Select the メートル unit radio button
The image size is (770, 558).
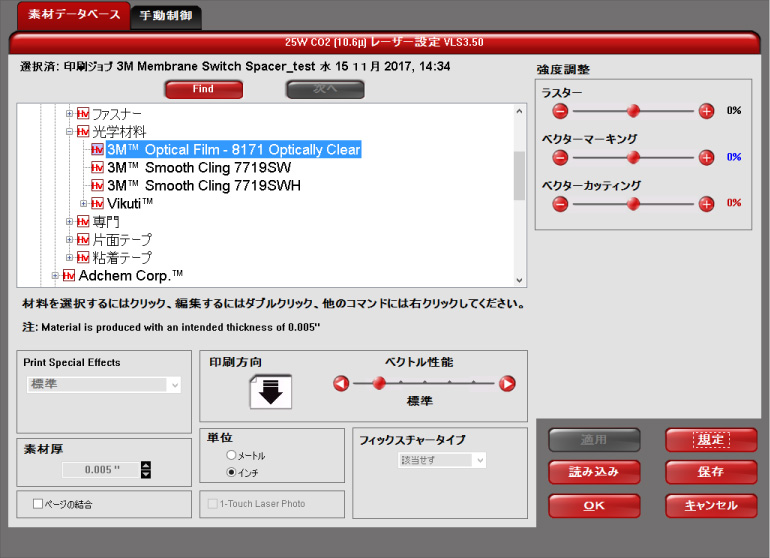click(231, 455)
